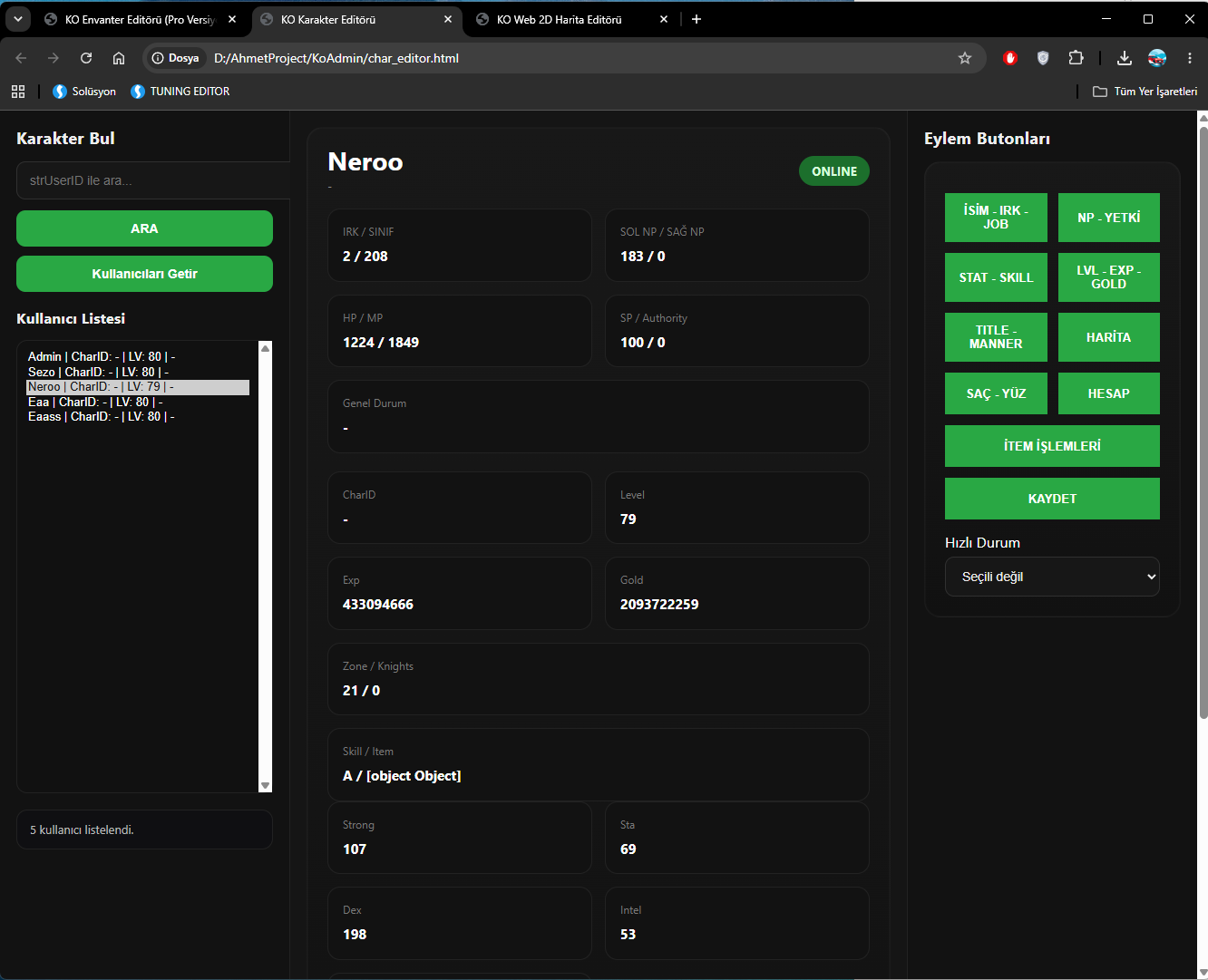The height and width of the screenshot is (980, 1208).
Task: Open the Solüsyon bookmark
Action: click(84, 92)
